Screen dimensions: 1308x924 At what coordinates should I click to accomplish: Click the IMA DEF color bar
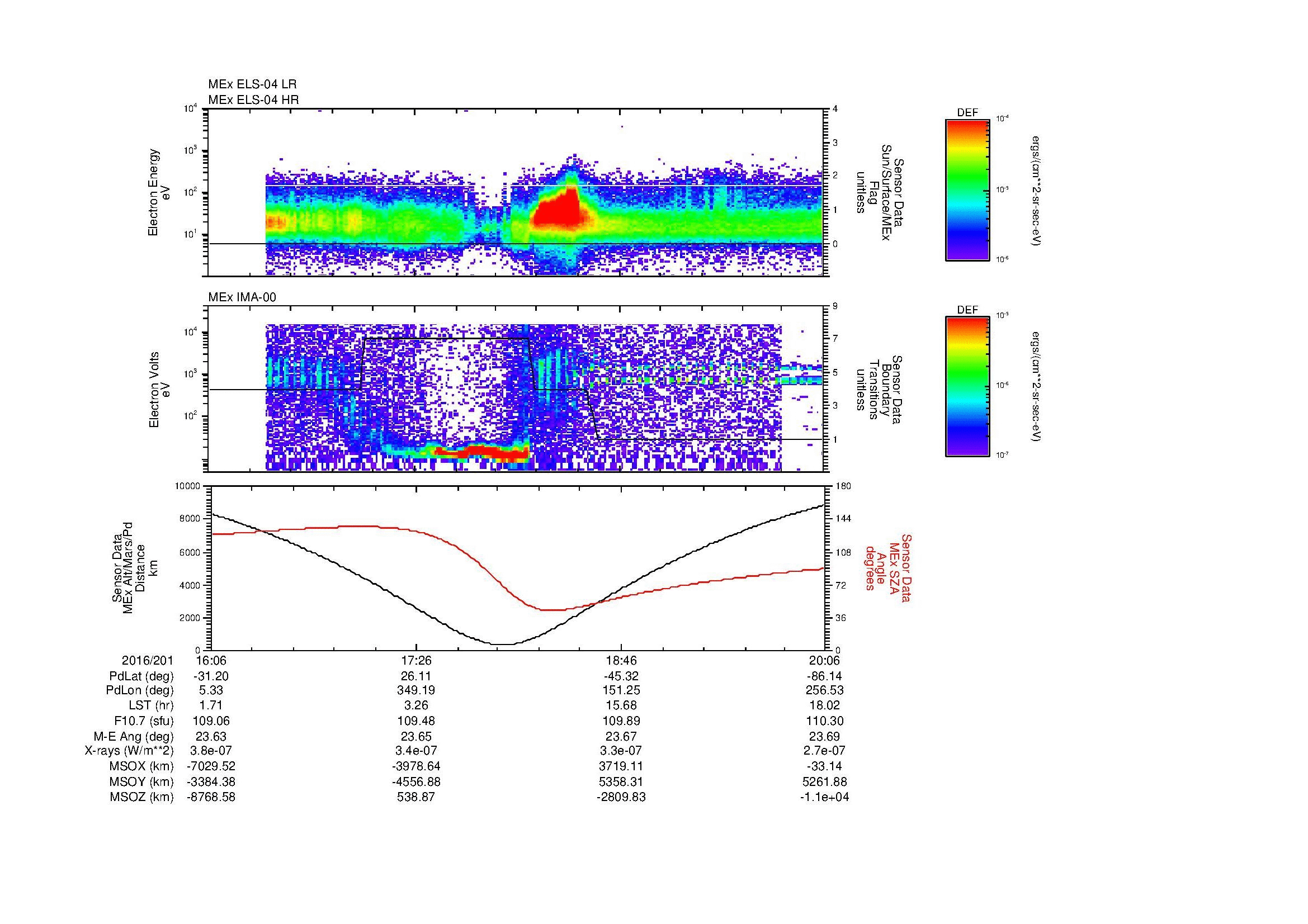(x=967, y=387)
